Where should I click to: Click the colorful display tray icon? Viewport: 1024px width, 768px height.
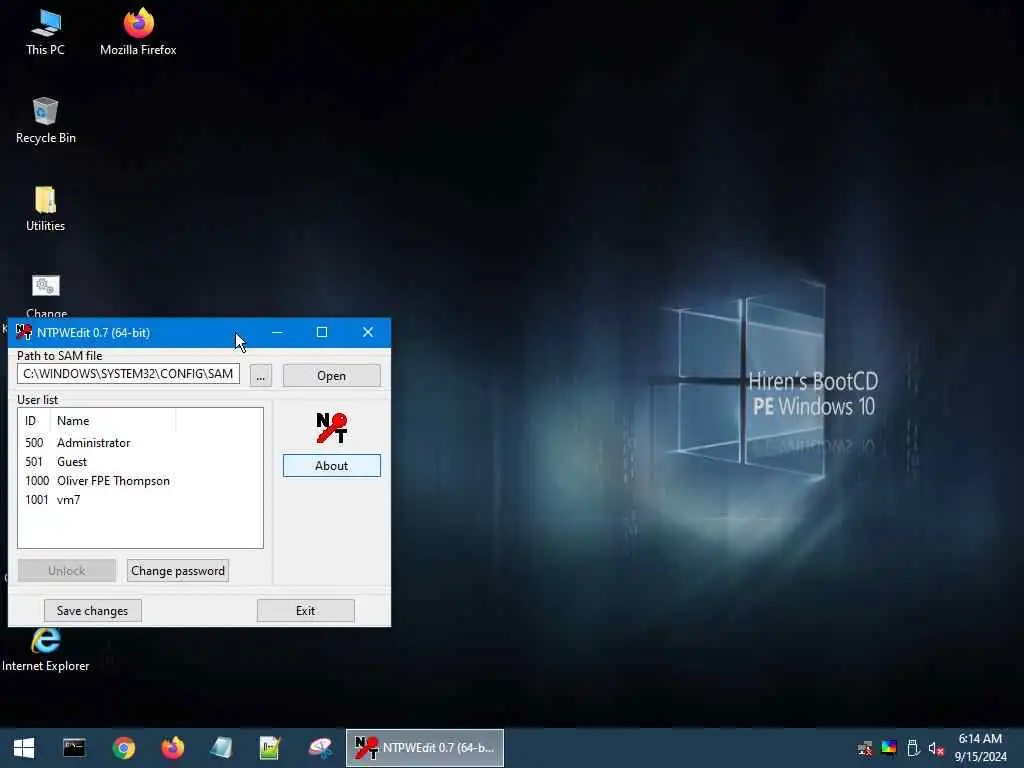click(x=889, y=748)
